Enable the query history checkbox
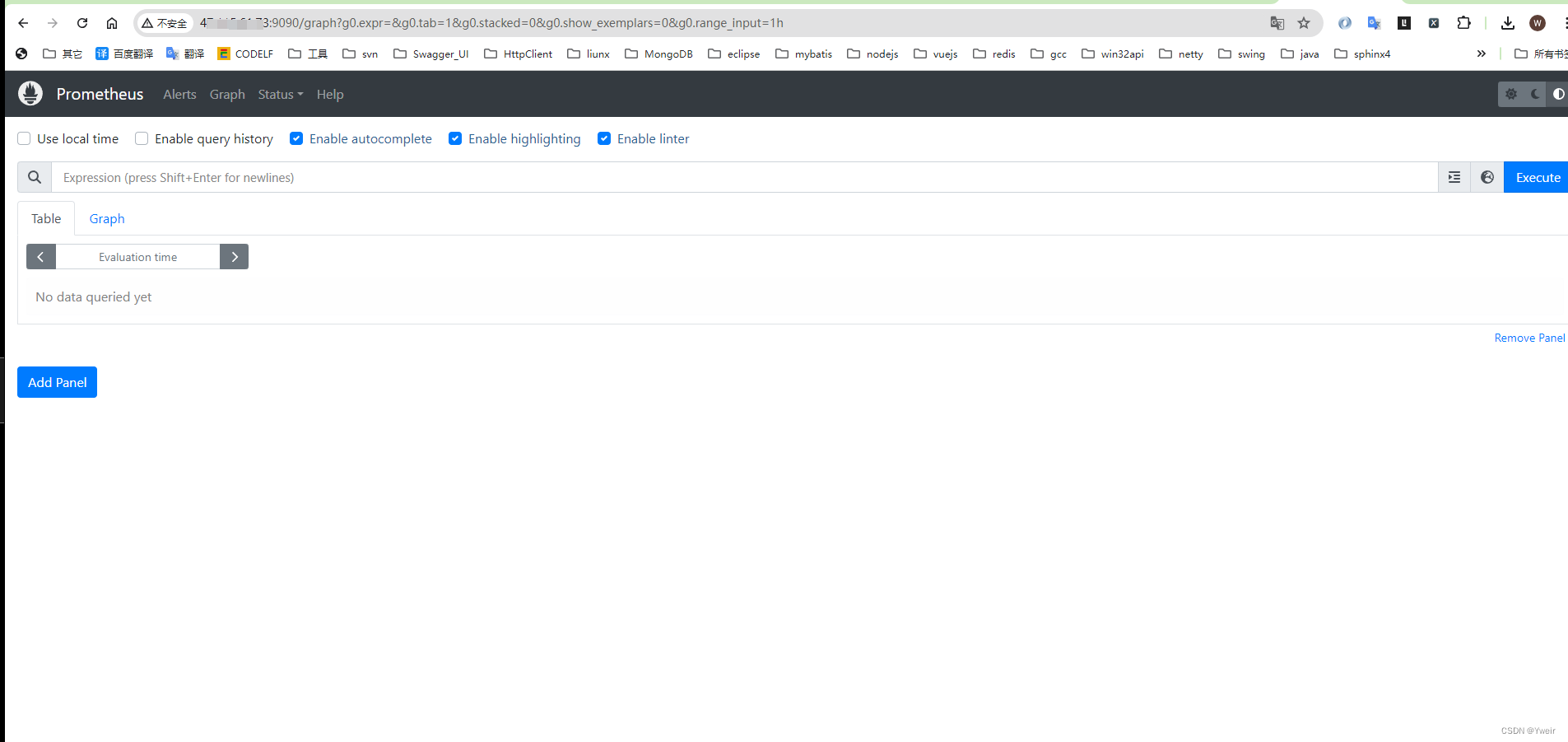1568x742 pixels. [x=142, y=138]
